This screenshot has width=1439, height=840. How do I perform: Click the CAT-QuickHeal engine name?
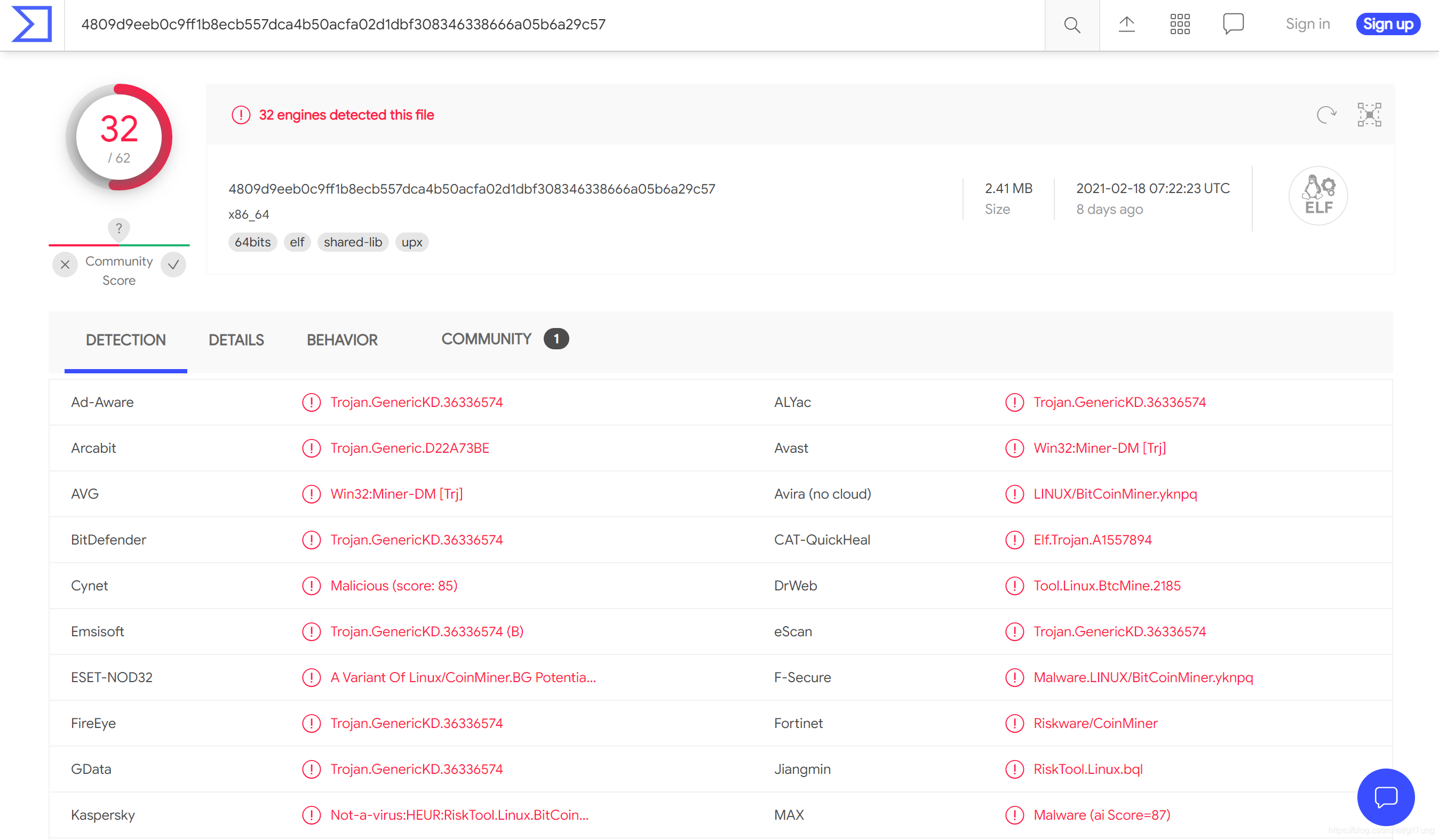(x=822, y=540)
